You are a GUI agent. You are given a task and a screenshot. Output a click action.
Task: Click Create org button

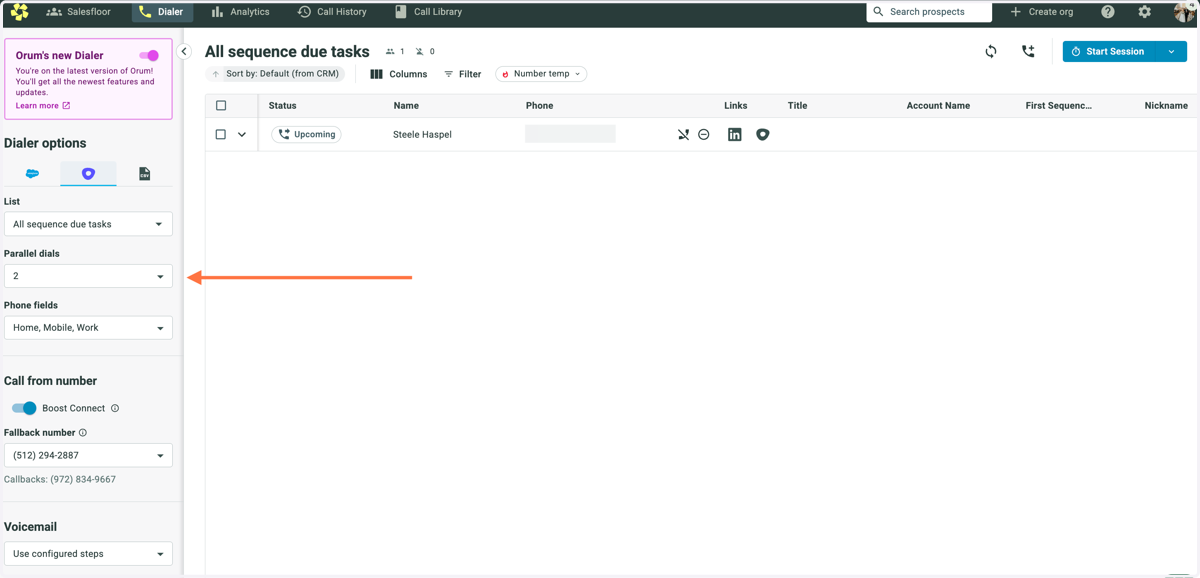(1041, 12)
